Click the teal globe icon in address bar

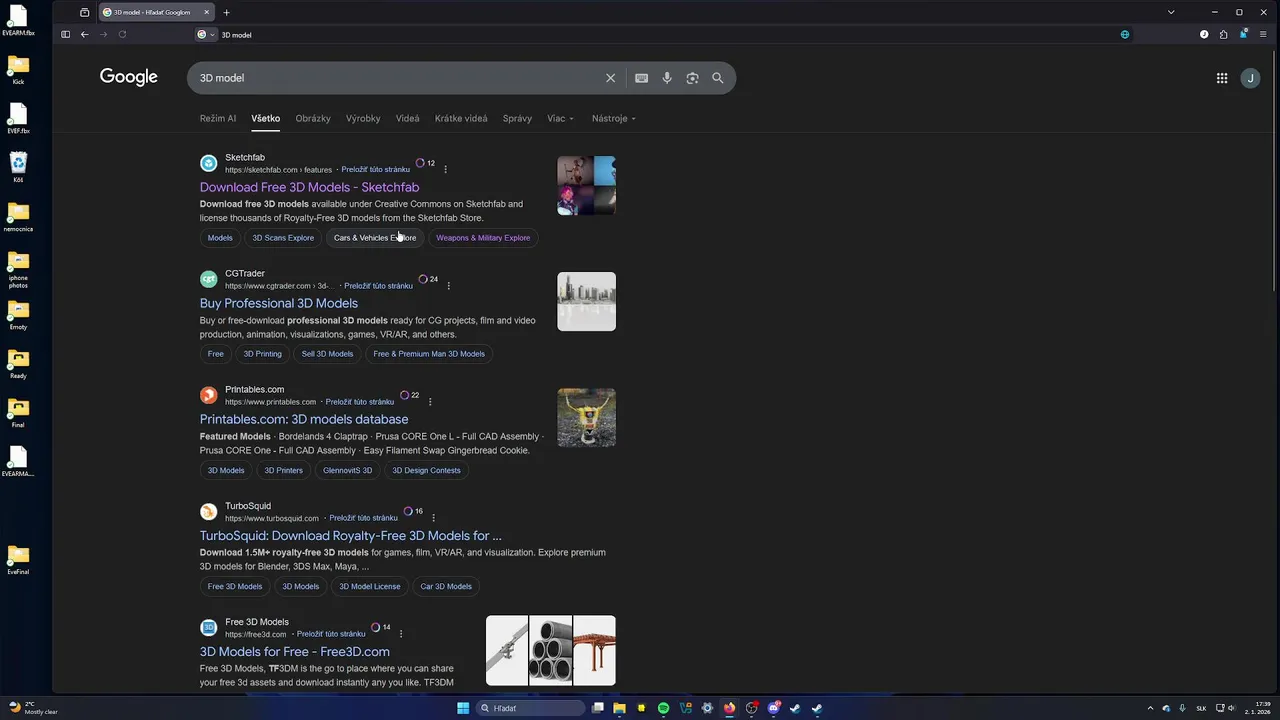tap(1125, 34)
